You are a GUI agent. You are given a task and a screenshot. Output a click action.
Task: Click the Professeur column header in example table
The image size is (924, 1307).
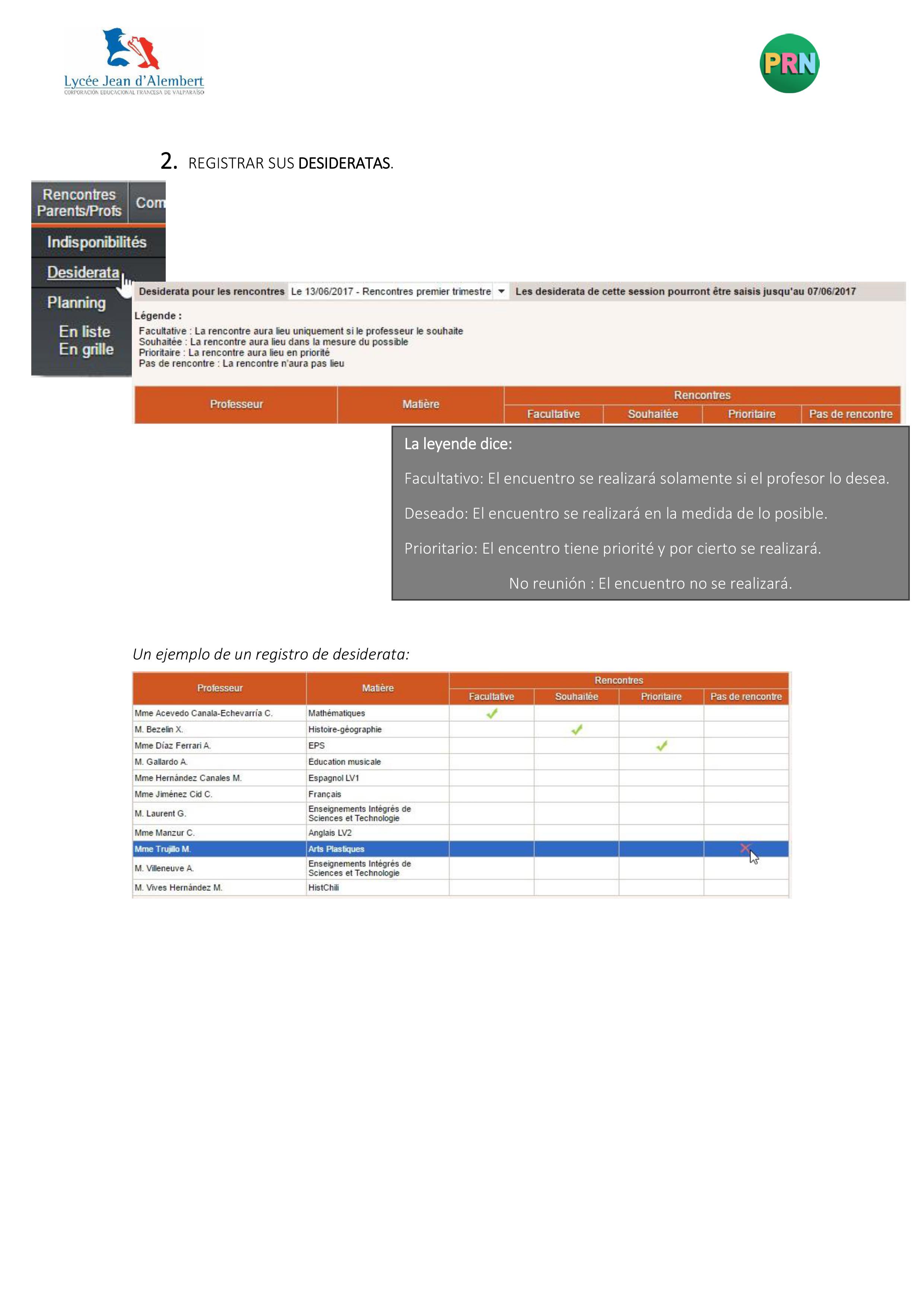[x=220, y=688]
